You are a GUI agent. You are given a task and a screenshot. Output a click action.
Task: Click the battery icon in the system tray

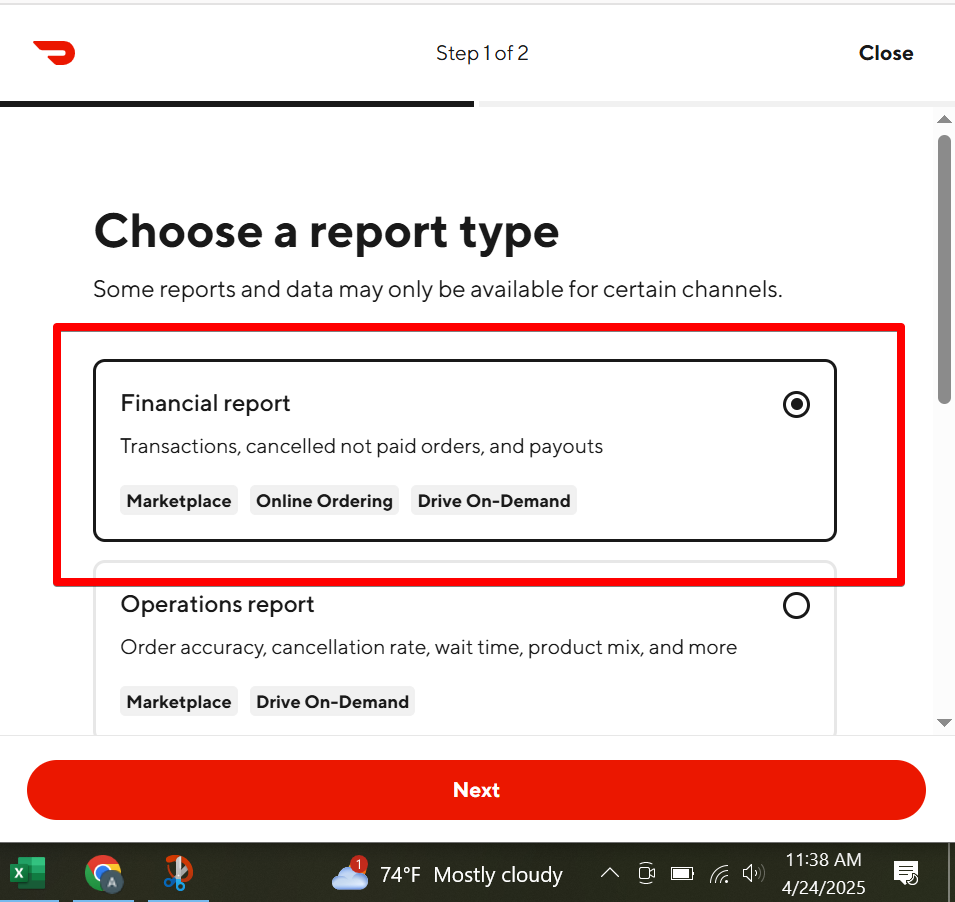682,872
